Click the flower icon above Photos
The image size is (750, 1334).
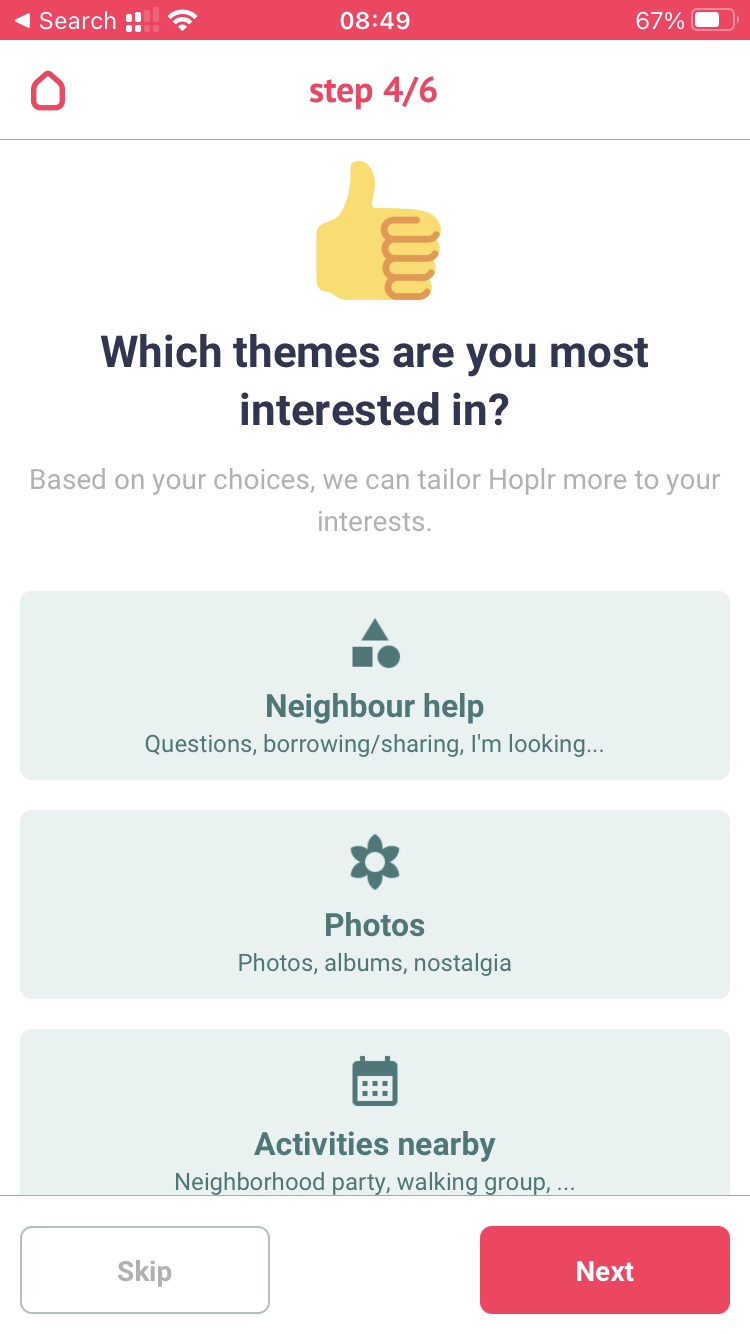[375, 862]
